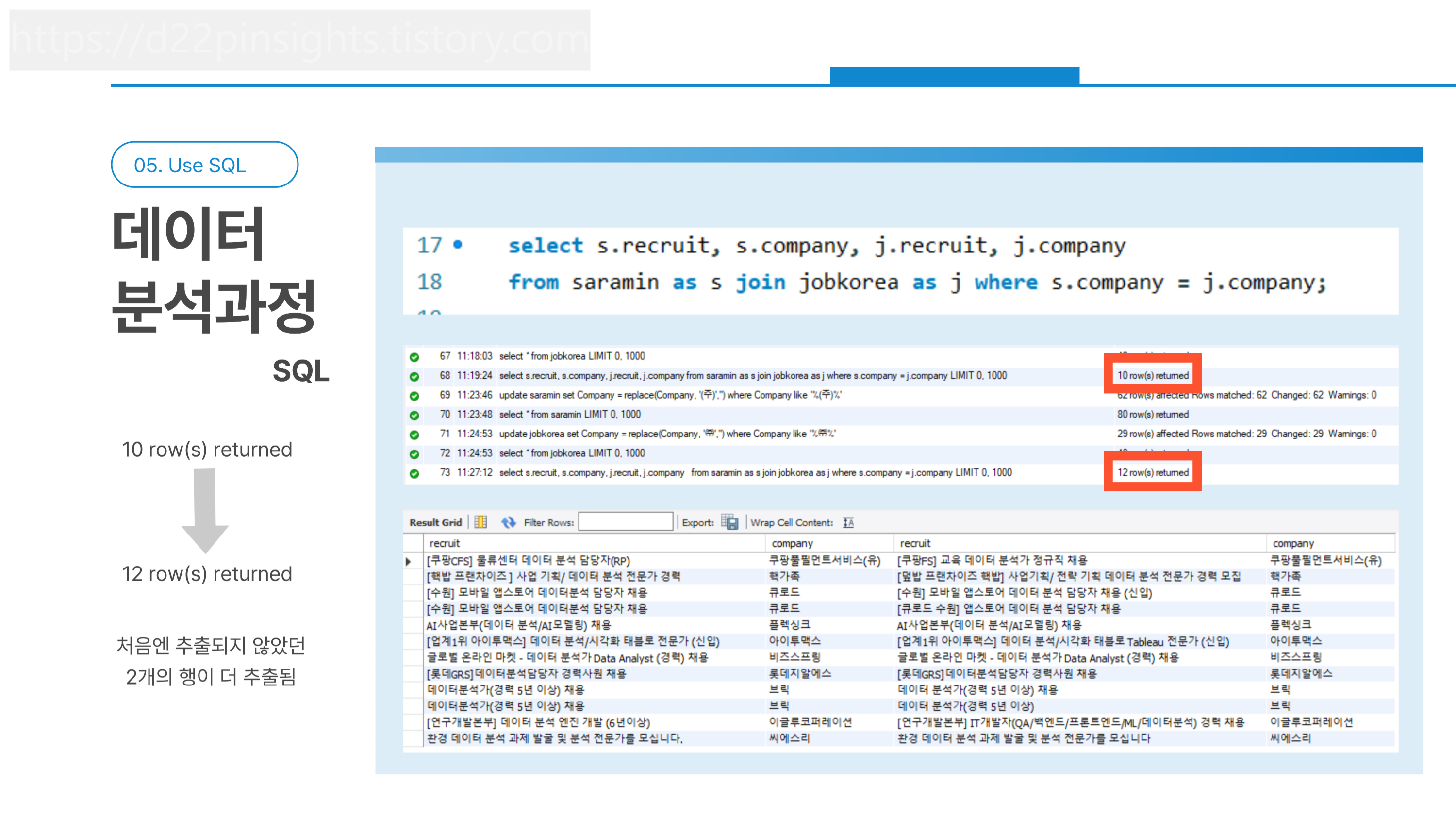Click the green success icon of action 69

point(414,396)
